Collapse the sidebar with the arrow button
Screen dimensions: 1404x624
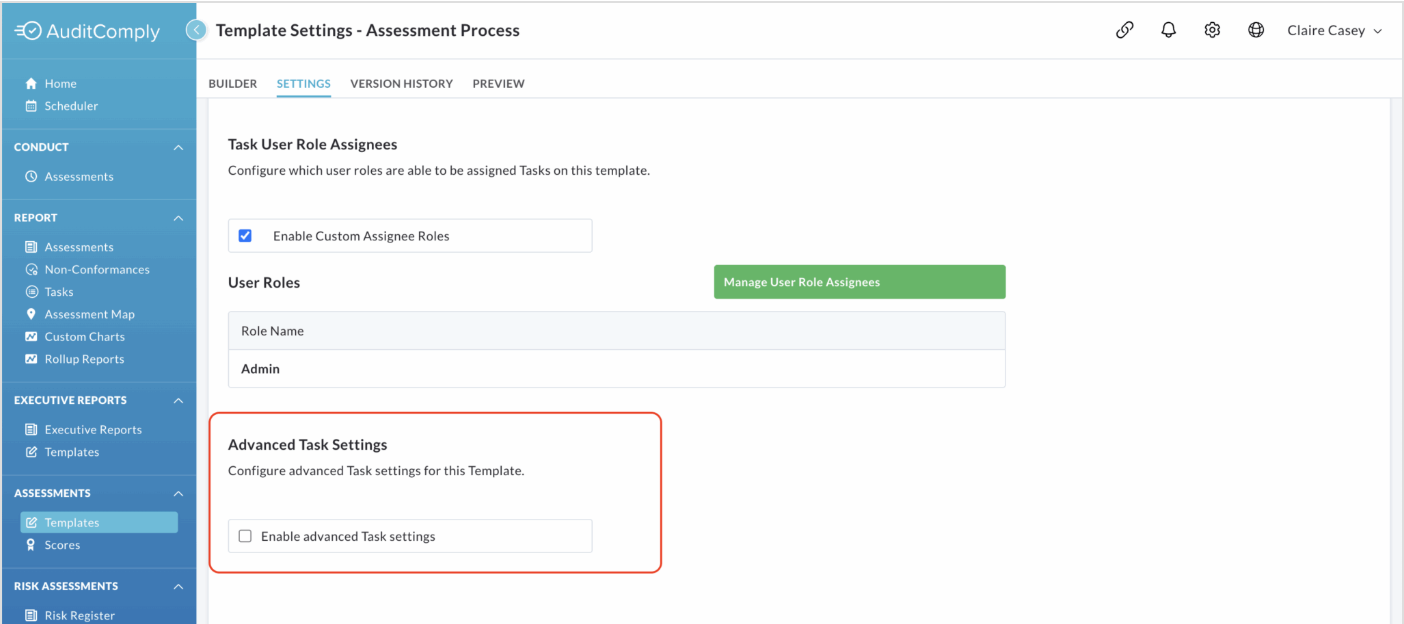tap(196, 30)
